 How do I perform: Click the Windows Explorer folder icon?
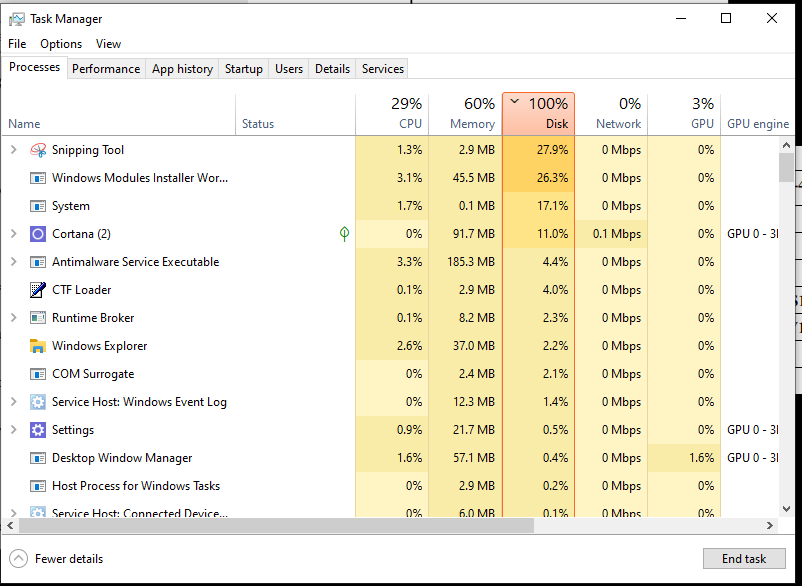38,346
